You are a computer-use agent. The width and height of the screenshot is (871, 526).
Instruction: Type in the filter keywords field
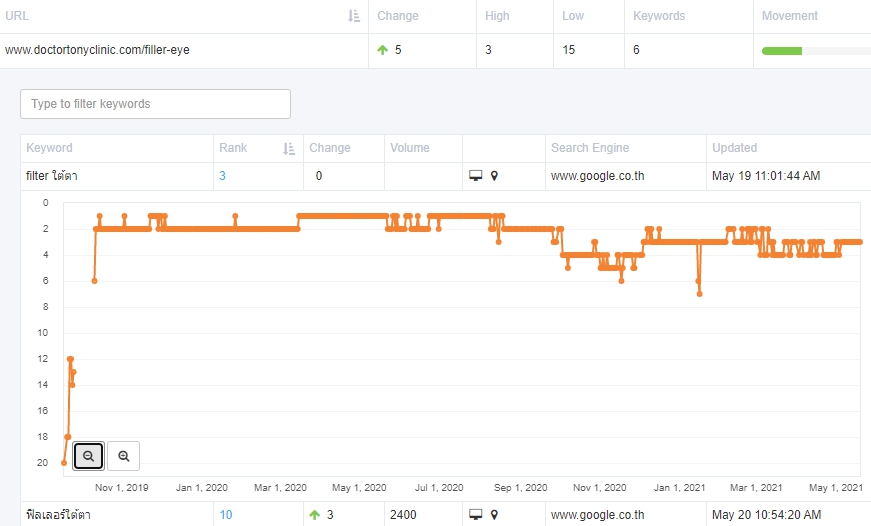tap(156, 104)
